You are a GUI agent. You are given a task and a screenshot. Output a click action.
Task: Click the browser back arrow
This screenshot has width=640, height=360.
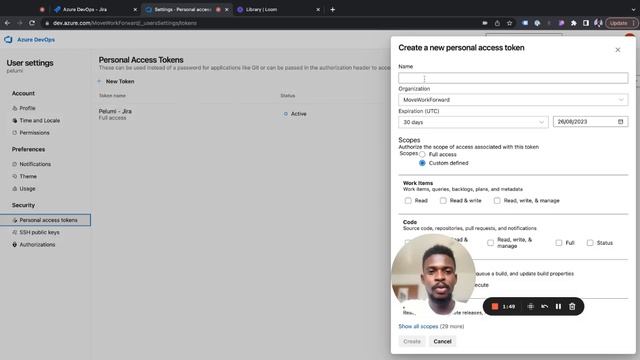[7, 23]
